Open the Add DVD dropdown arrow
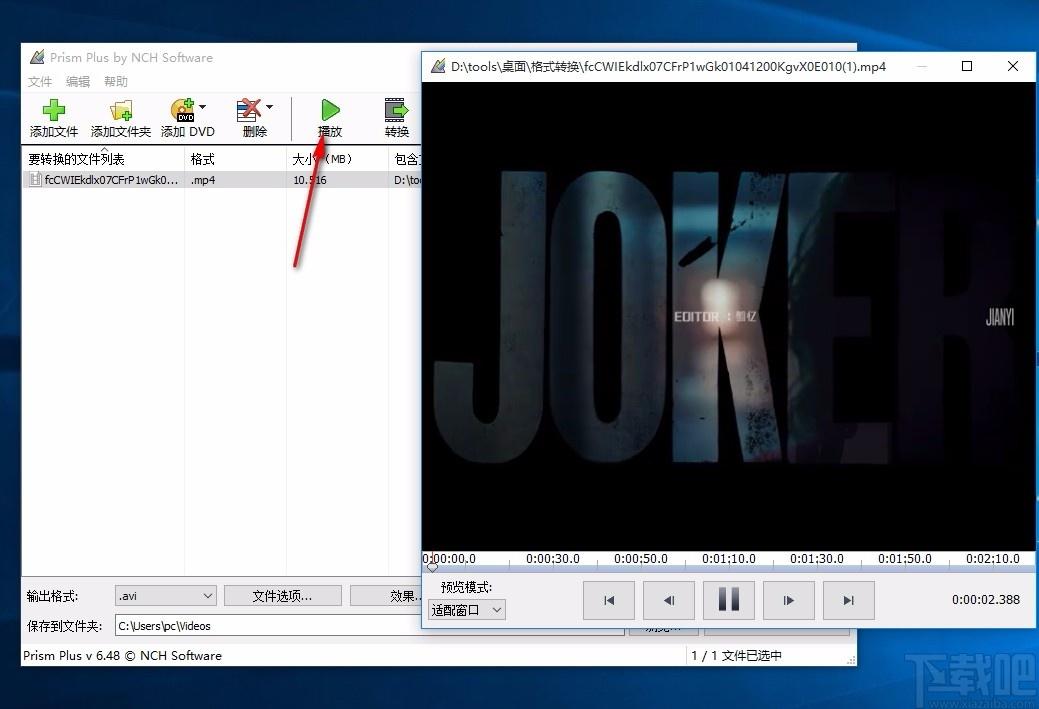This screenshot has height=709, width=1039. 203,107
